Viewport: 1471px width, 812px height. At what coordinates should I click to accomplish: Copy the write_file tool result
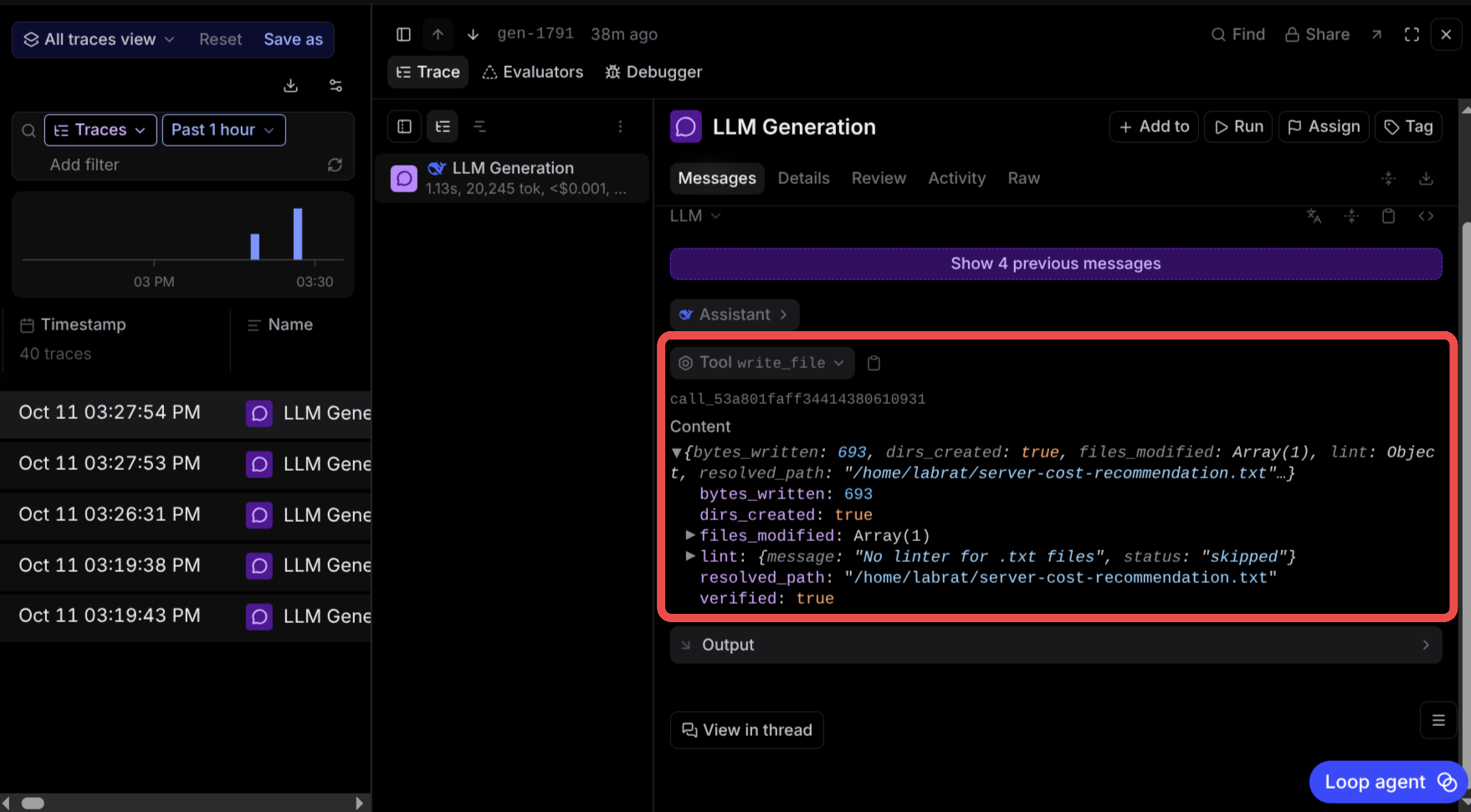tap(874, 363)
